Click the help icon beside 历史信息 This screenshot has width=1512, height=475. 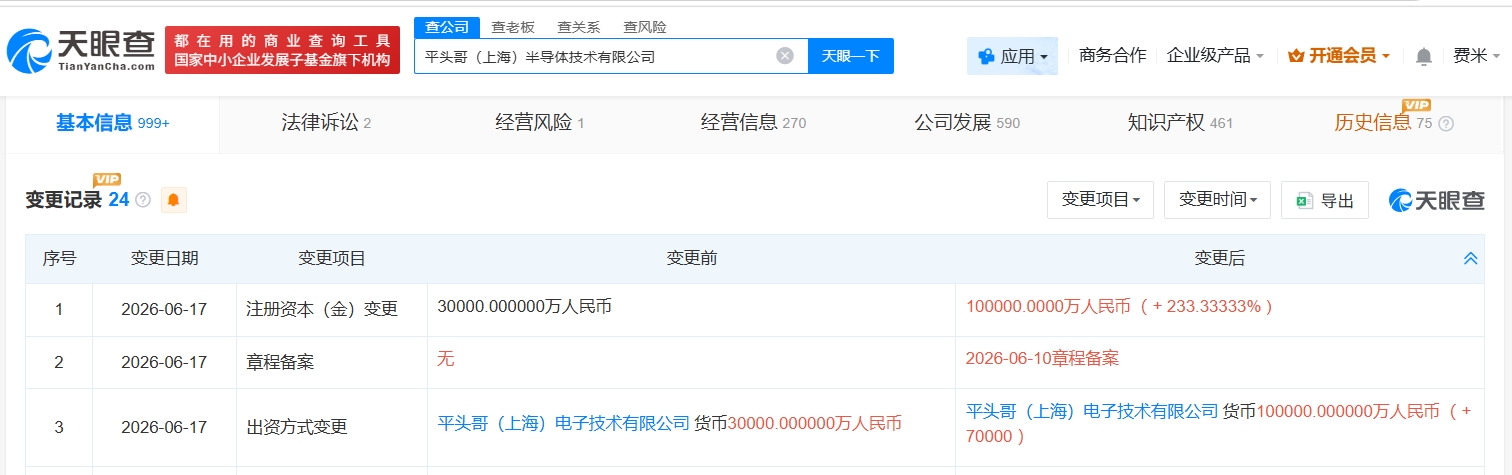click(x=1445, y=124)
